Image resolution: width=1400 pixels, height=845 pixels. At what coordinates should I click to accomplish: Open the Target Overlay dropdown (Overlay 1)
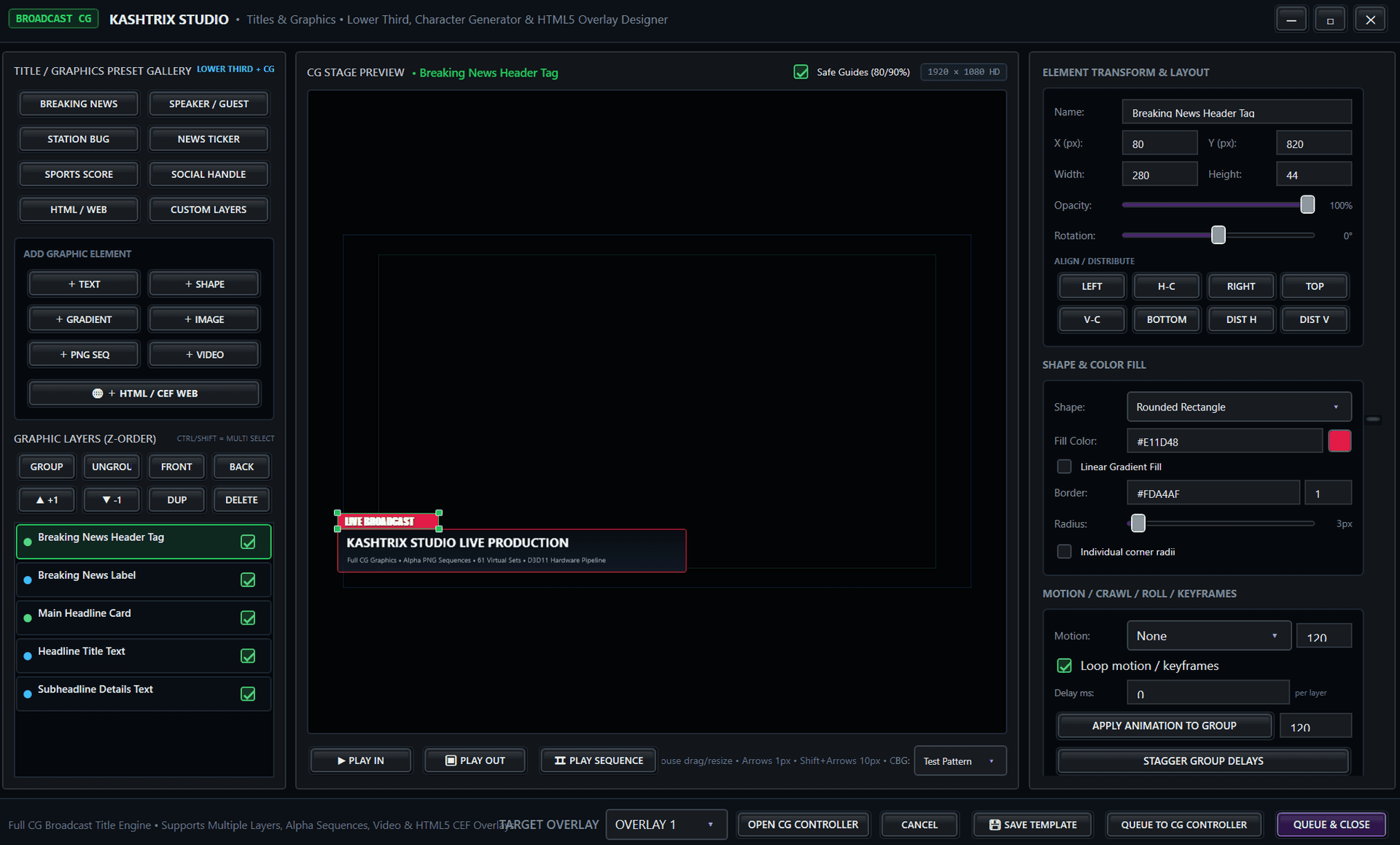point(666,825)
